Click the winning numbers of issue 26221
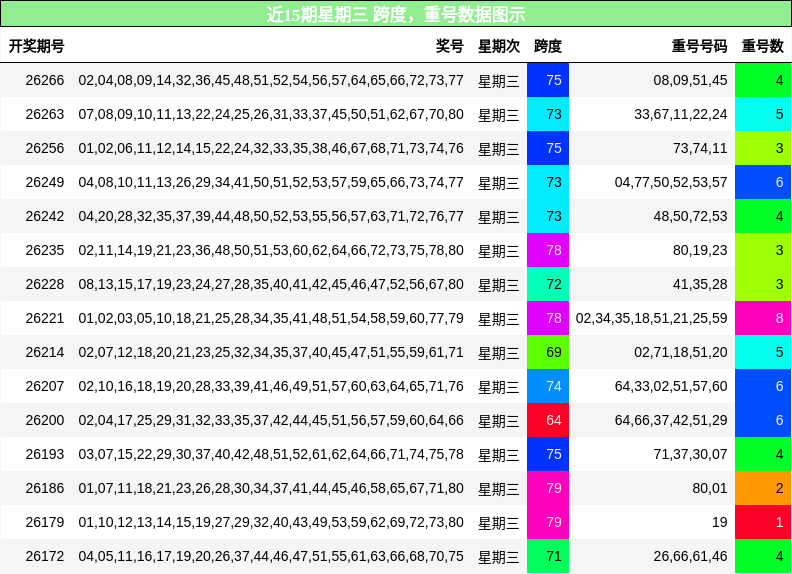Image resolution: width=792 pixels, height=574 pixels. pyautogui.click(x=271, y=318)
